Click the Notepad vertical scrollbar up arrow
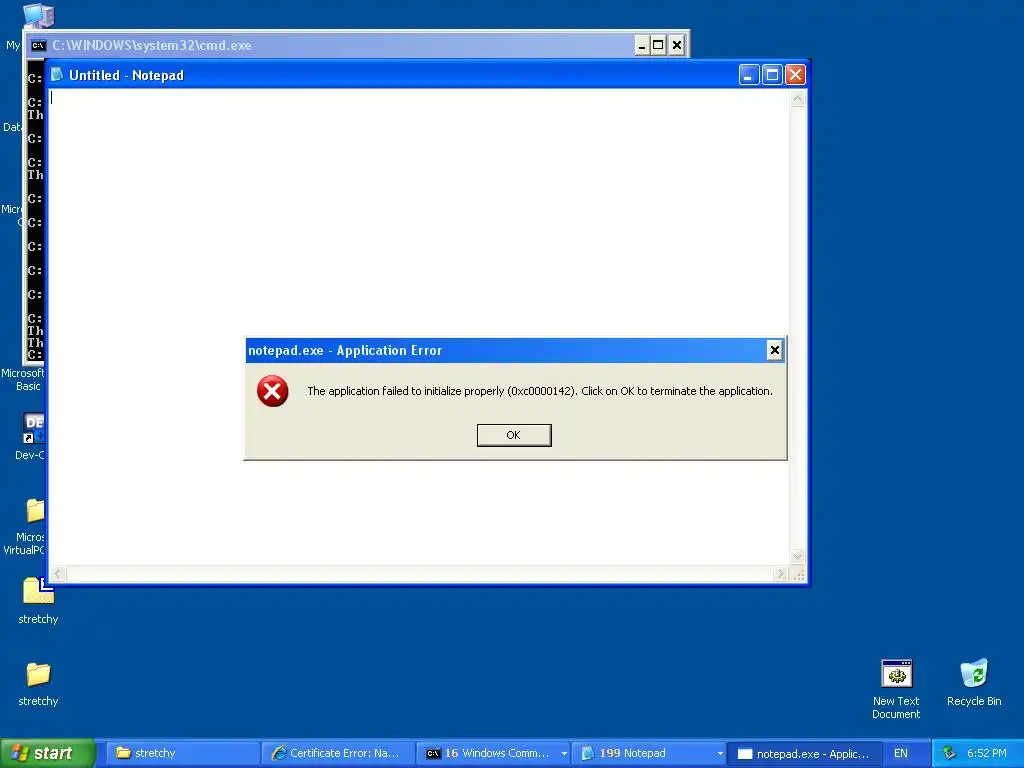This screenshot has width=1024, height=768. [797, 99]
